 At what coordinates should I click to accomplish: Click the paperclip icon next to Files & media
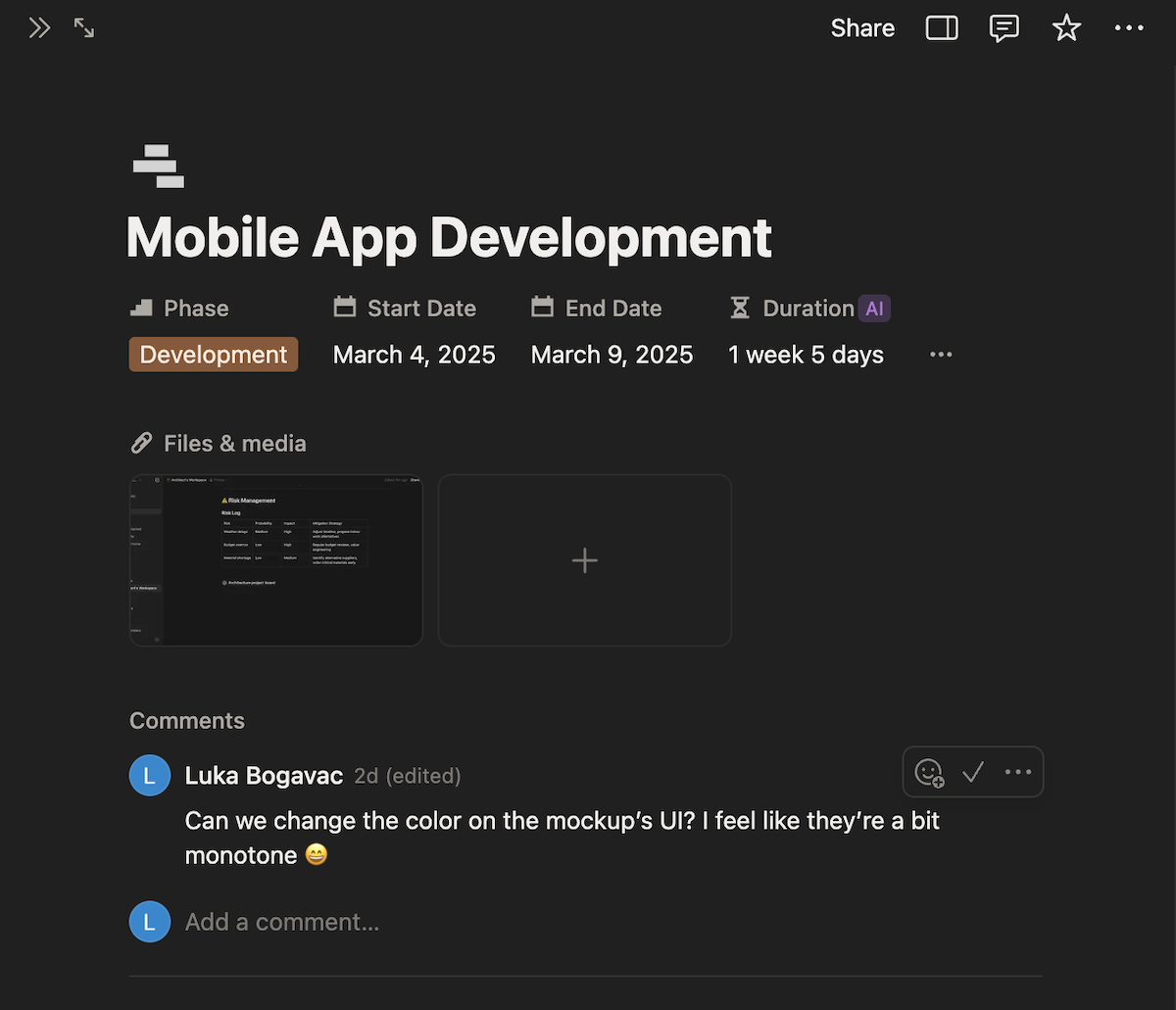[x=141, y=443]
